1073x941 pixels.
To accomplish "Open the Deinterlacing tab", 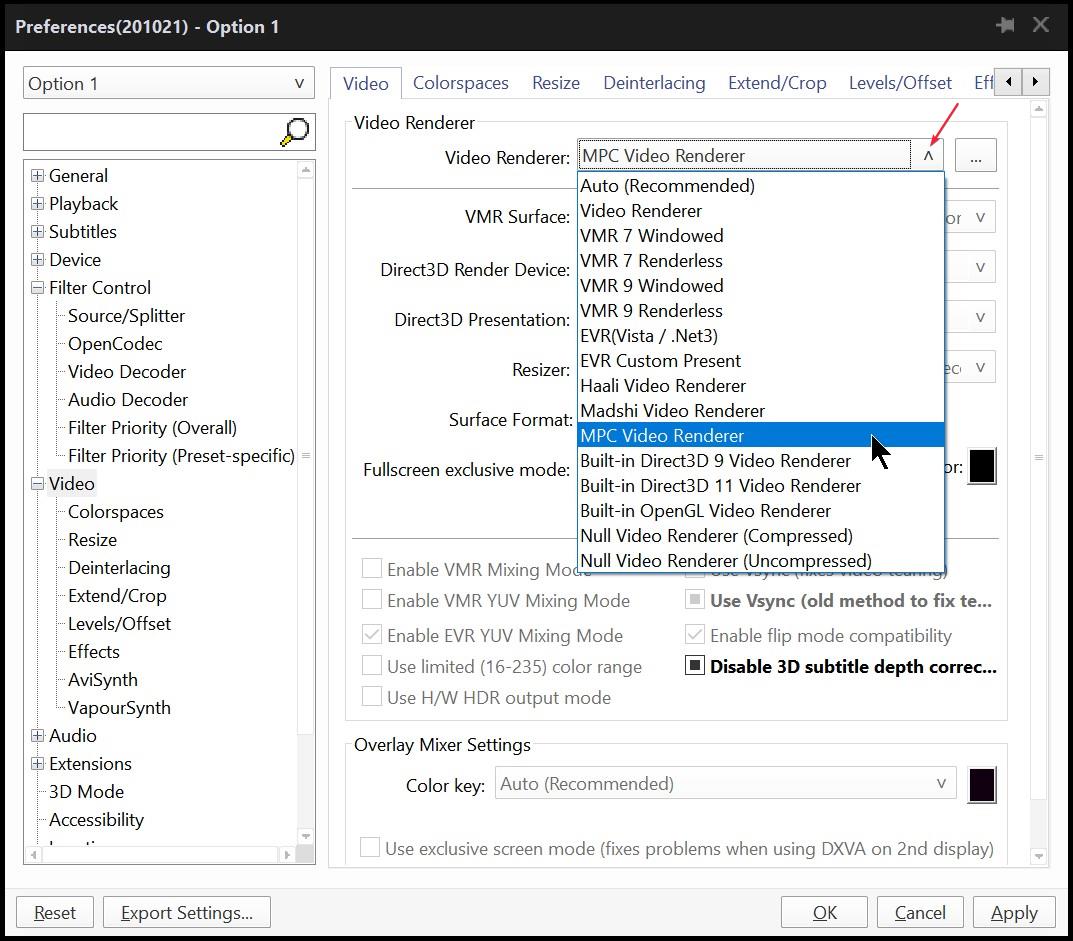I will [x=654, y=83].
